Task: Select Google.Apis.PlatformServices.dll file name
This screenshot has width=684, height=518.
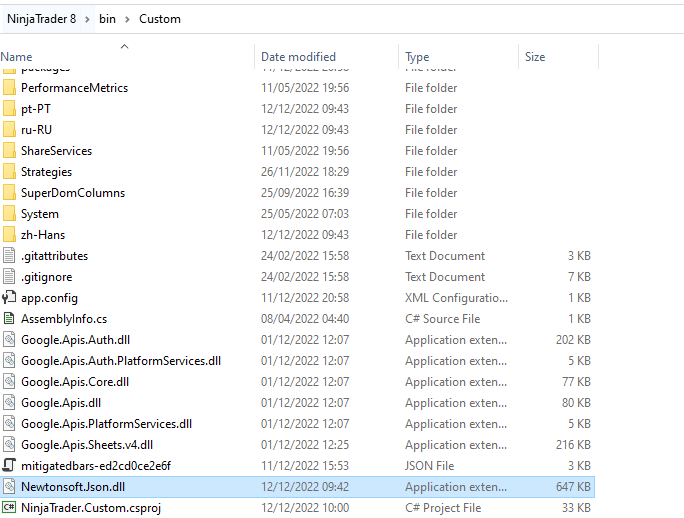Action: point(106,423)
